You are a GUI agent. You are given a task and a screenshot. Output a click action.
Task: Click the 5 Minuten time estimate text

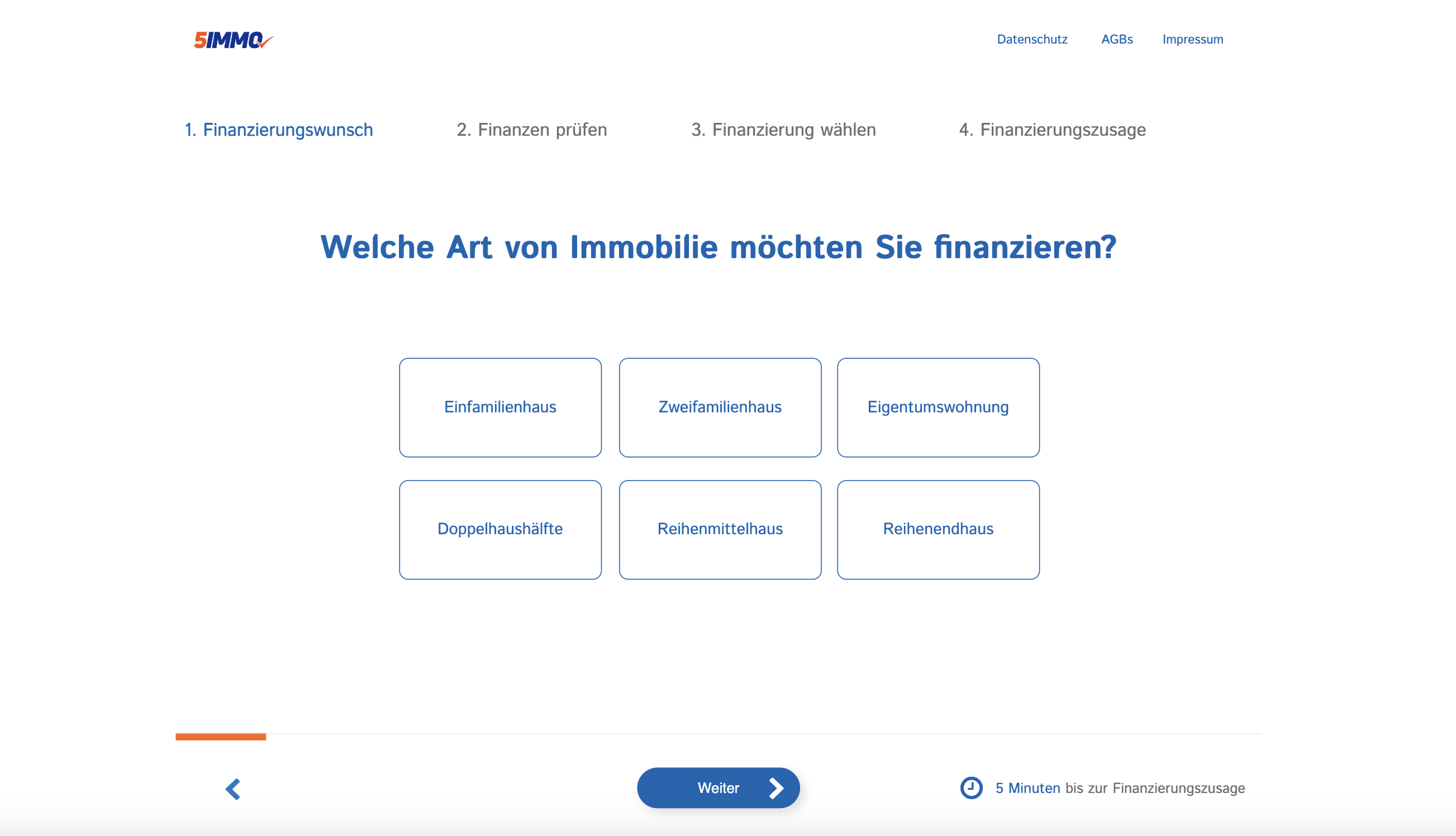1027,788
